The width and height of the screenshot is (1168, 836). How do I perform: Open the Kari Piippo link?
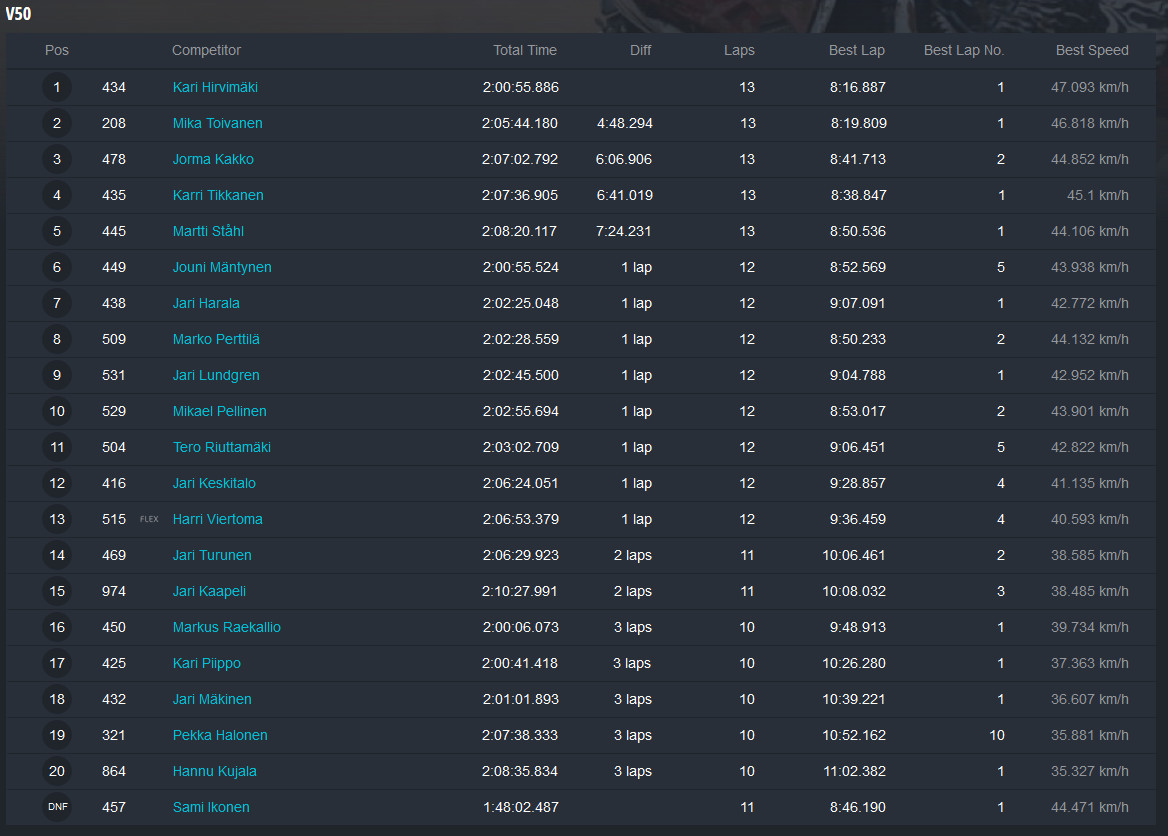207,663
